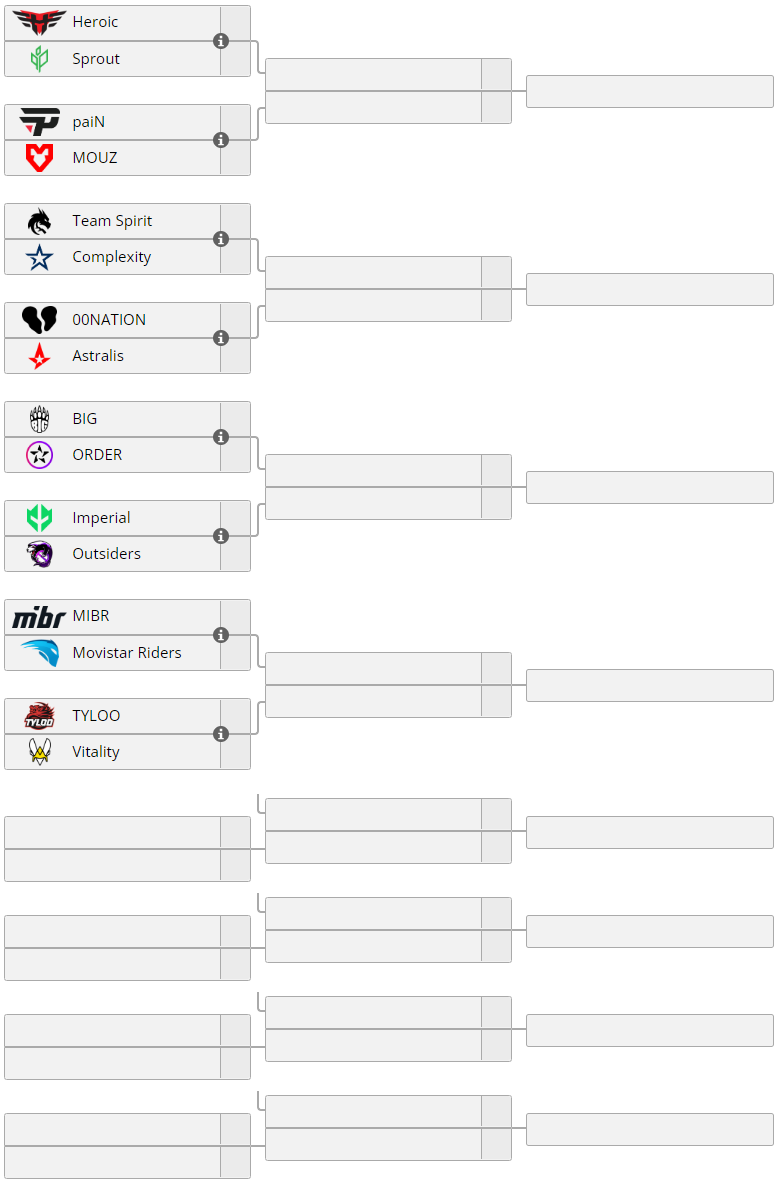This screenshot has width=778, height=1183.
Task: Select the Complexity team name
Action: point(112,257)
